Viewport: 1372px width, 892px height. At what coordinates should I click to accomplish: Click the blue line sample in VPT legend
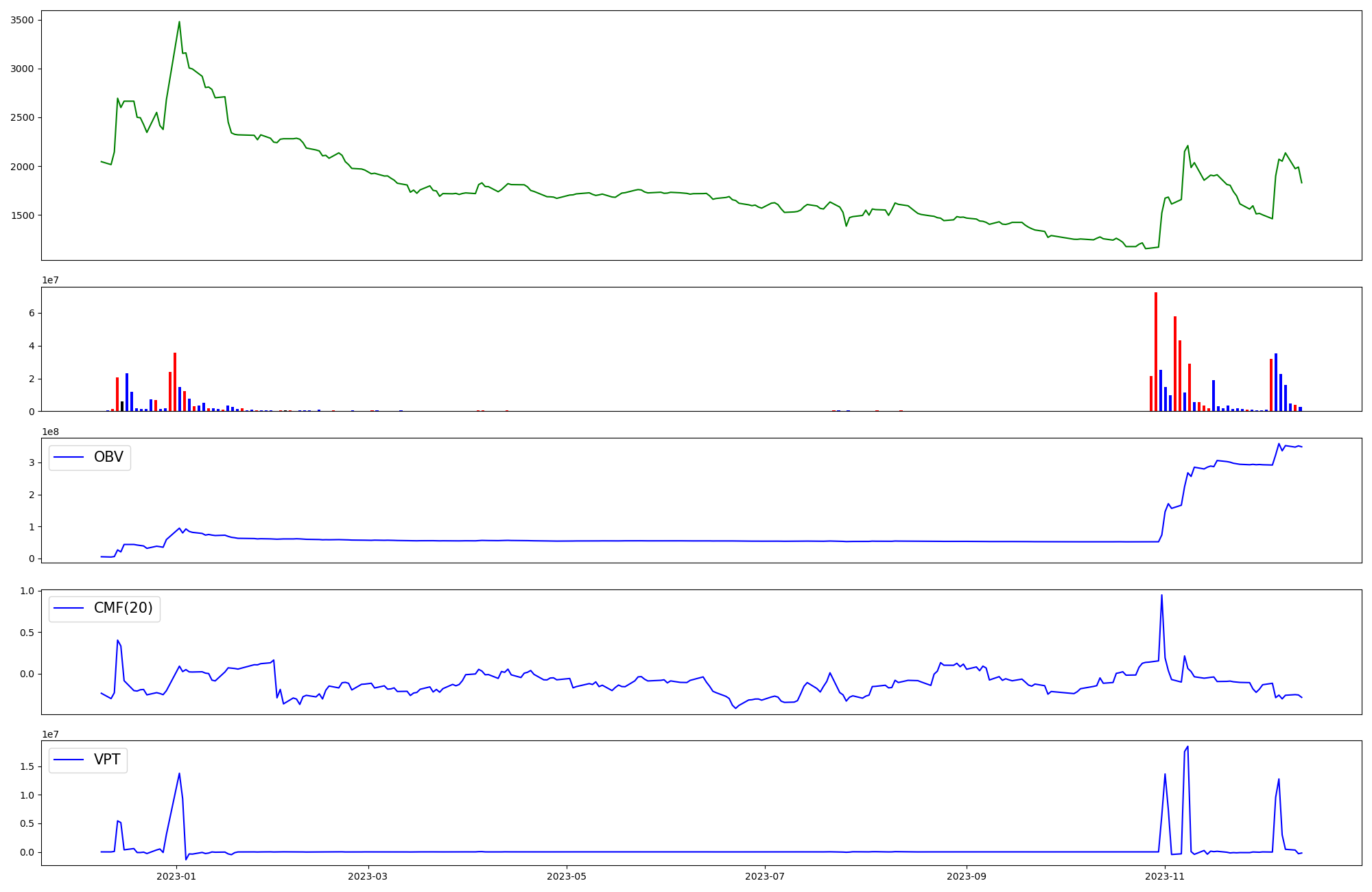[x=68, y=760]
